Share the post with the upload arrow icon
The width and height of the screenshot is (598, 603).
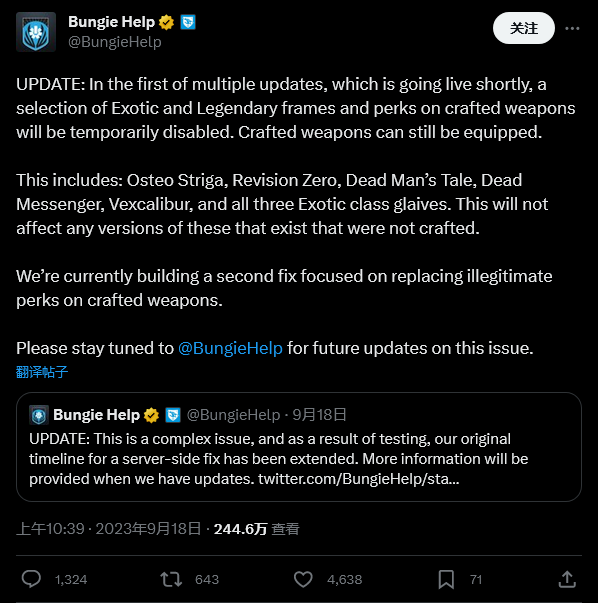pos(567,579)
